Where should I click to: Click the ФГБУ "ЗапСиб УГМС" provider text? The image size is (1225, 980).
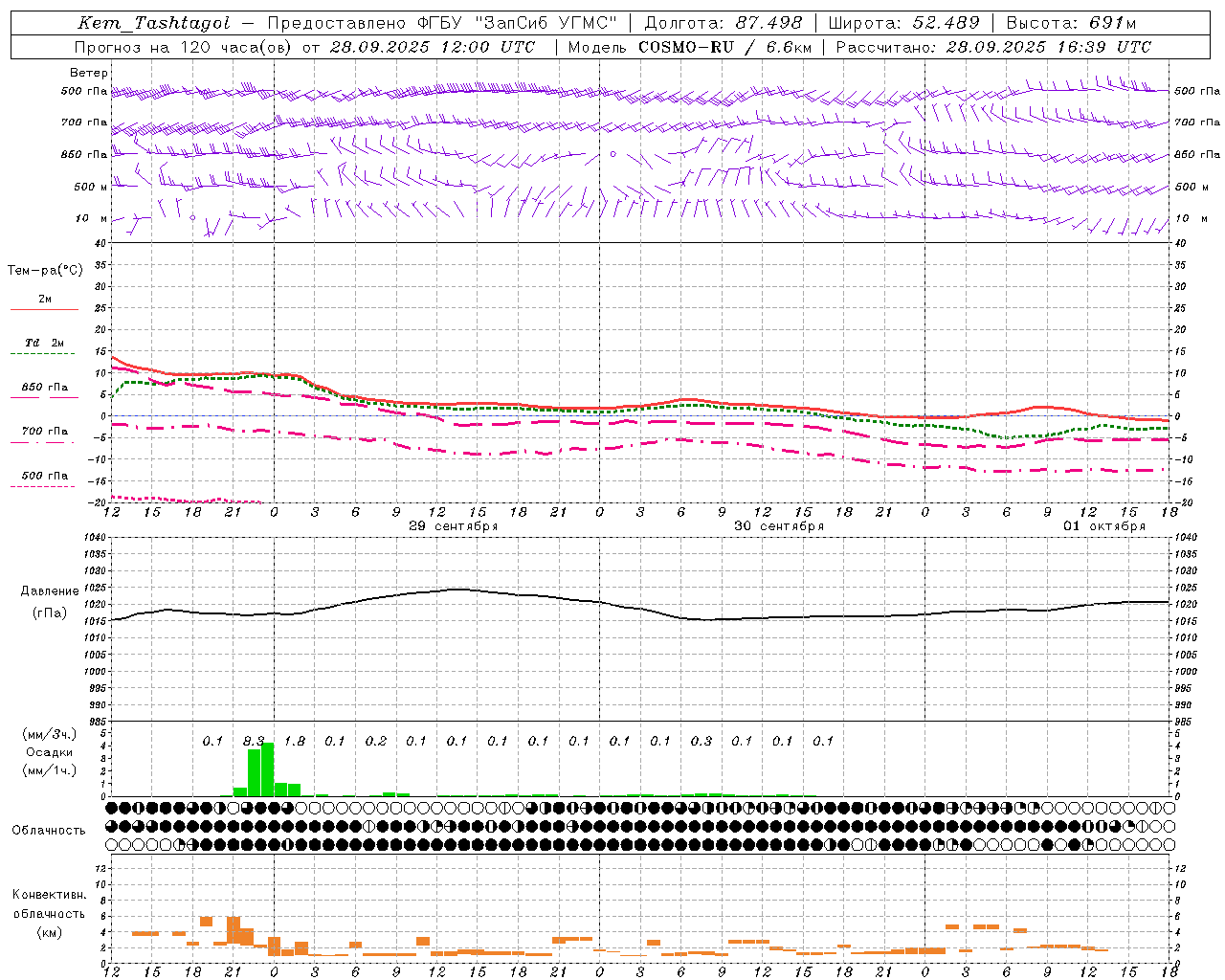click(517, 23)
